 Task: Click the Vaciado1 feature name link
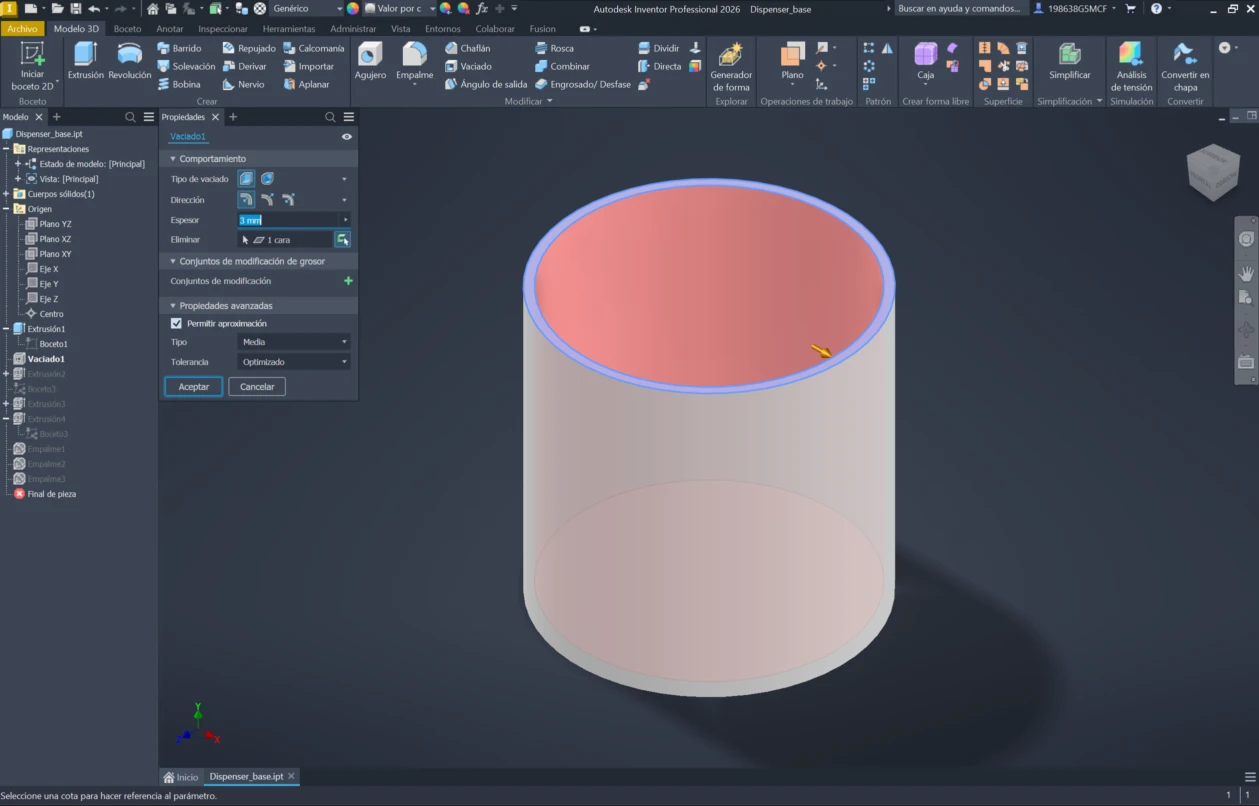(x=187, y=136)
